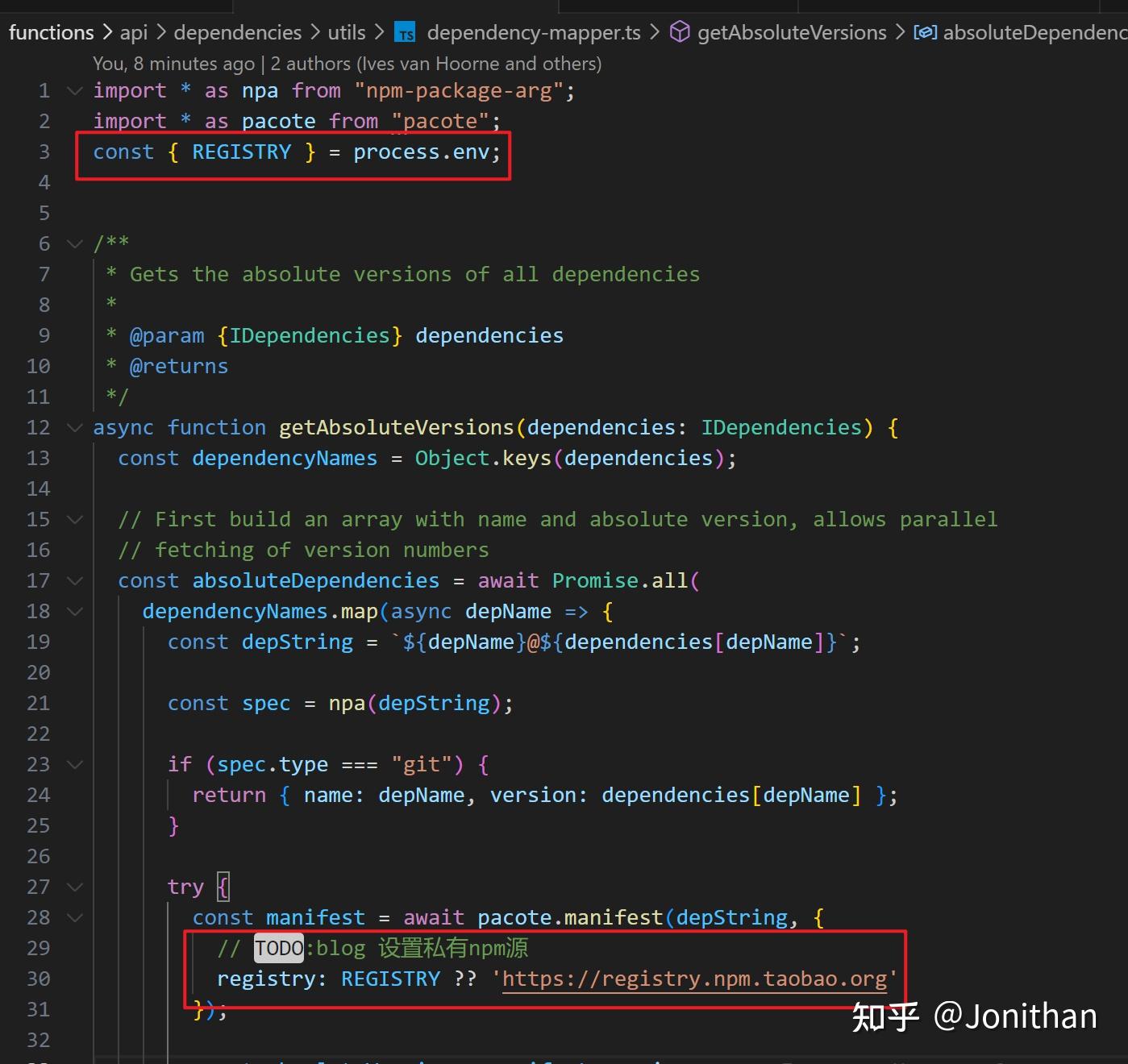Collapse the if git spec block on line 23

point(74,763)
